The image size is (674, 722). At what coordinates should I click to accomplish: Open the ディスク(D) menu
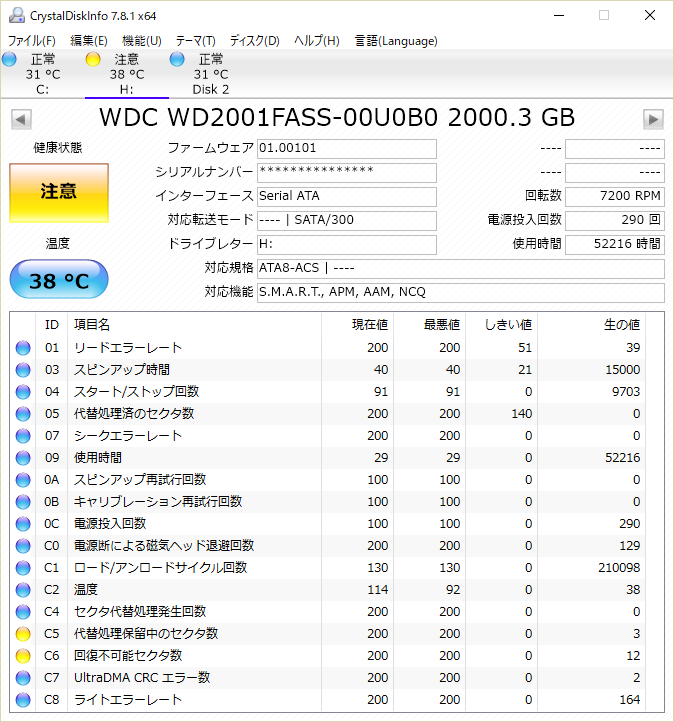255,41
